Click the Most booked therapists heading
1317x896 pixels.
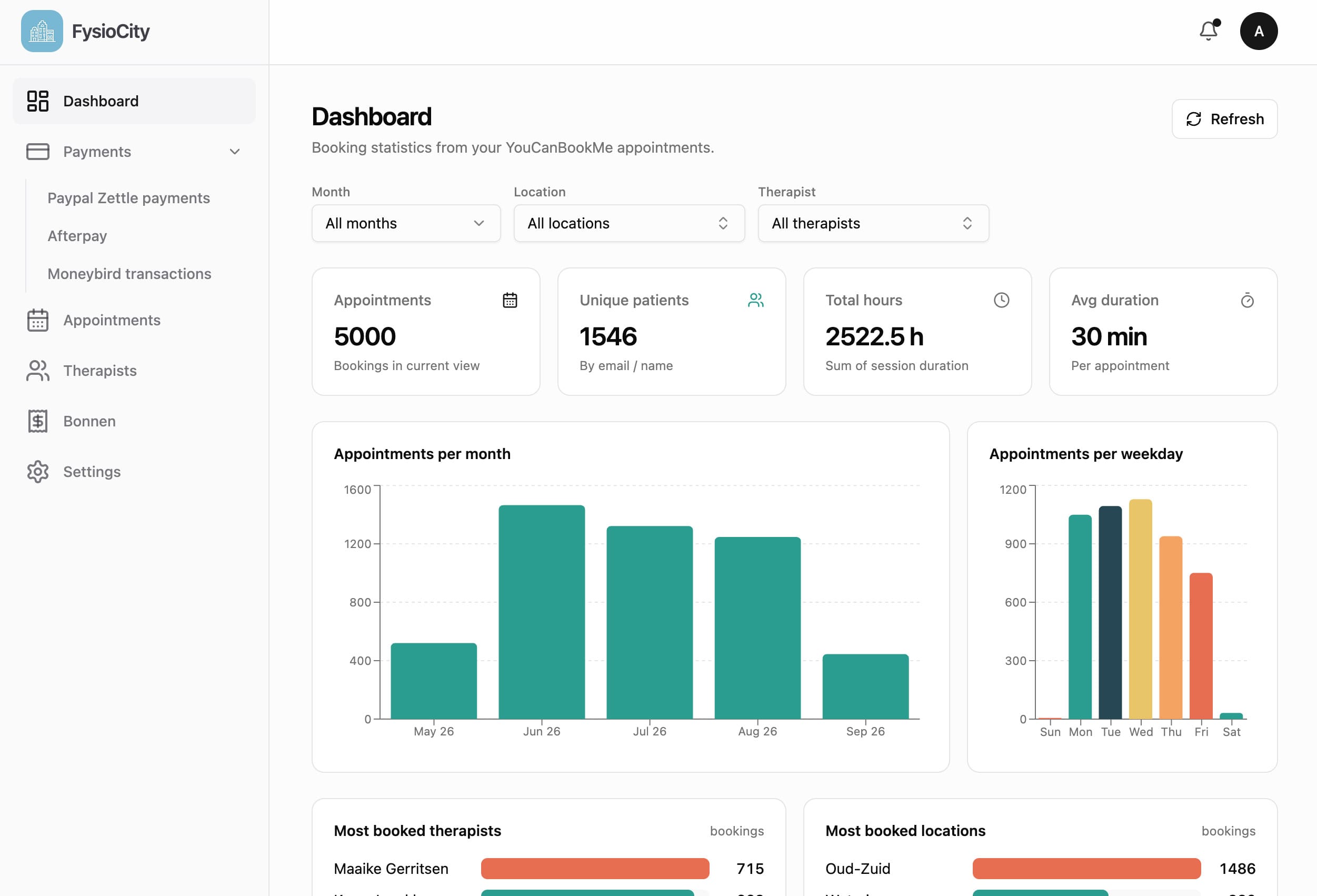pyautogui.click(x=417, y=831)
